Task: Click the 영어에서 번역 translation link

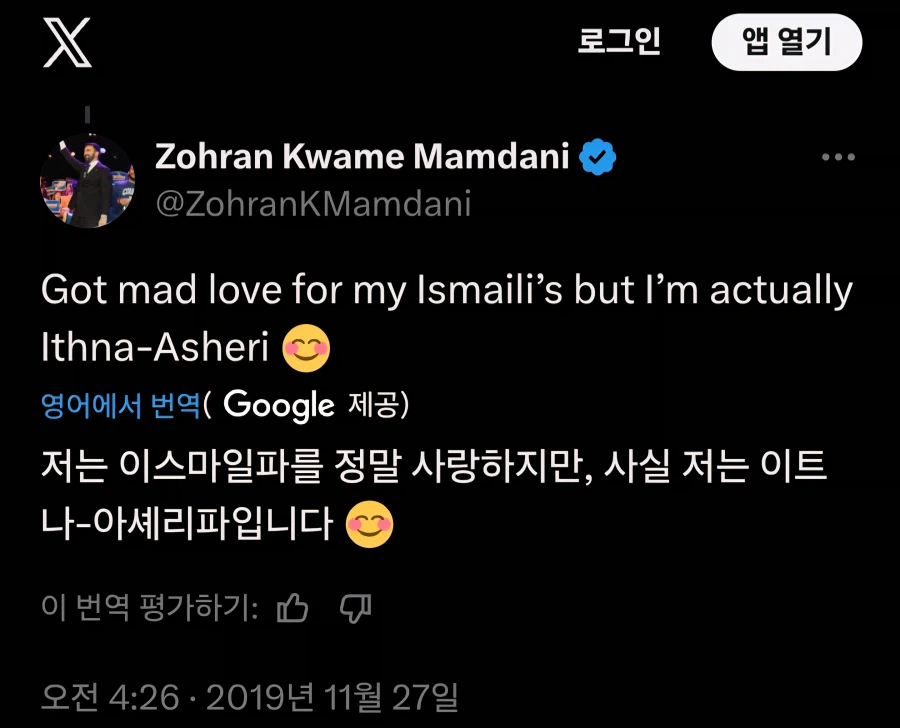Action: (120, 405)
